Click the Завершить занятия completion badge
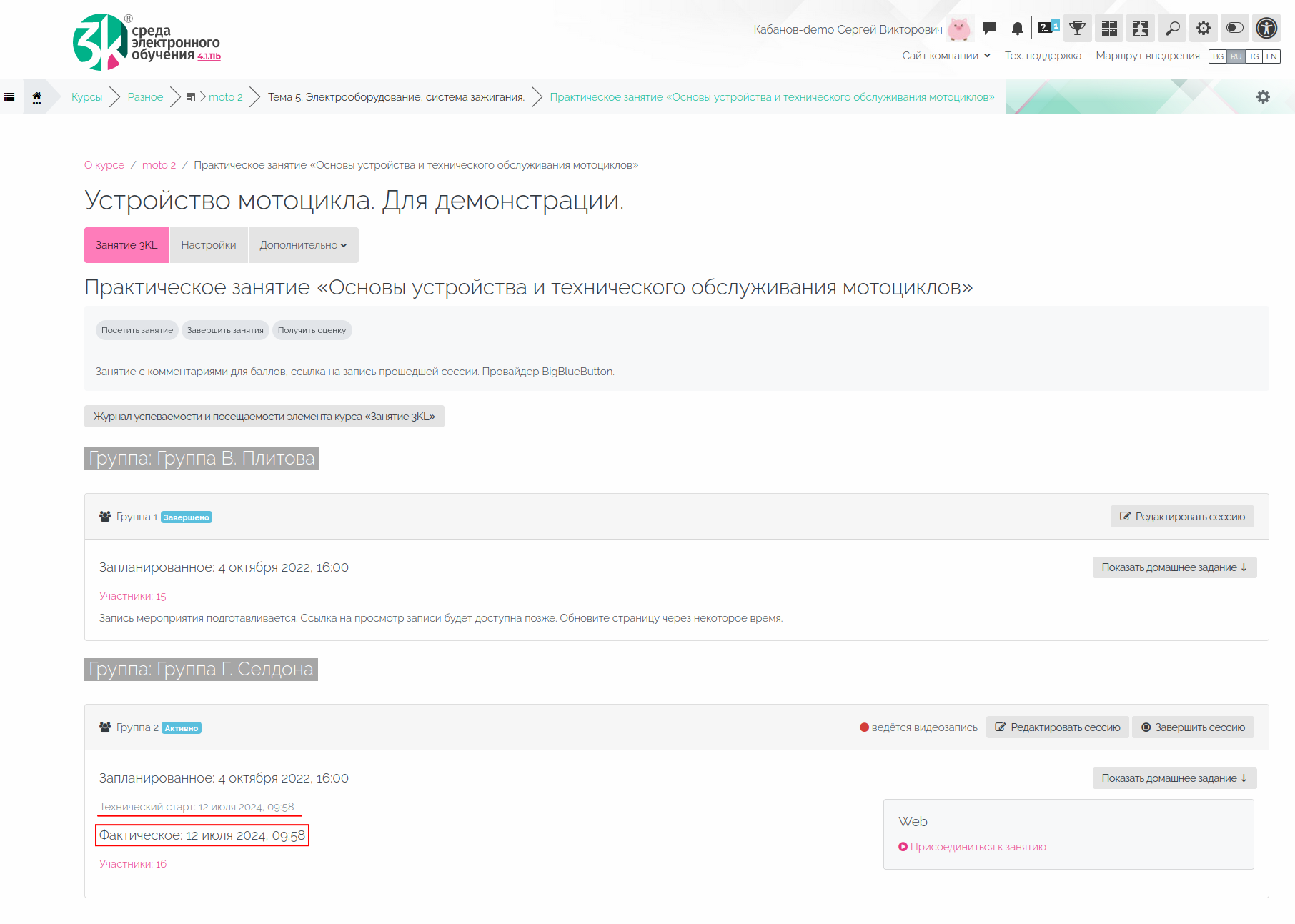1295x924 pixels. [x=225, y=330]
